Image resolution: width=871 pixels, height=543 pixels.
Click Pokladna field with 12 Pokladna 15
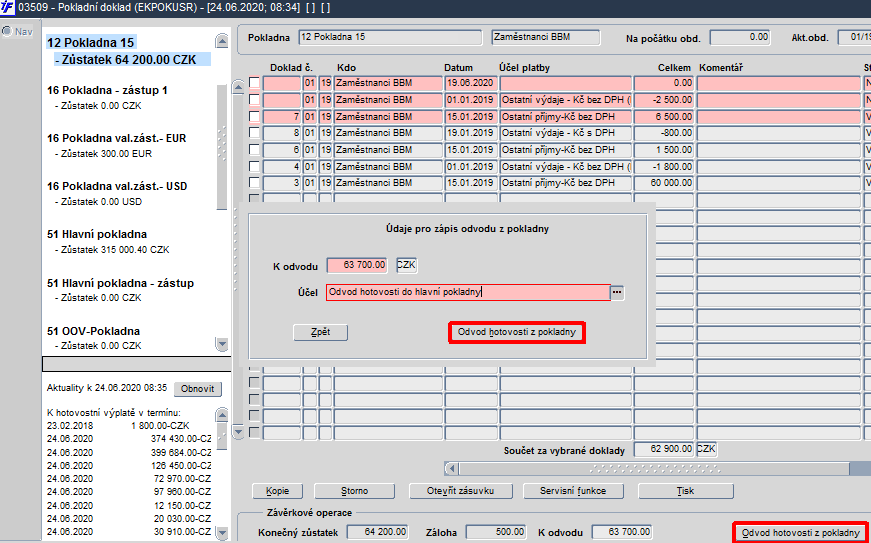390,37
